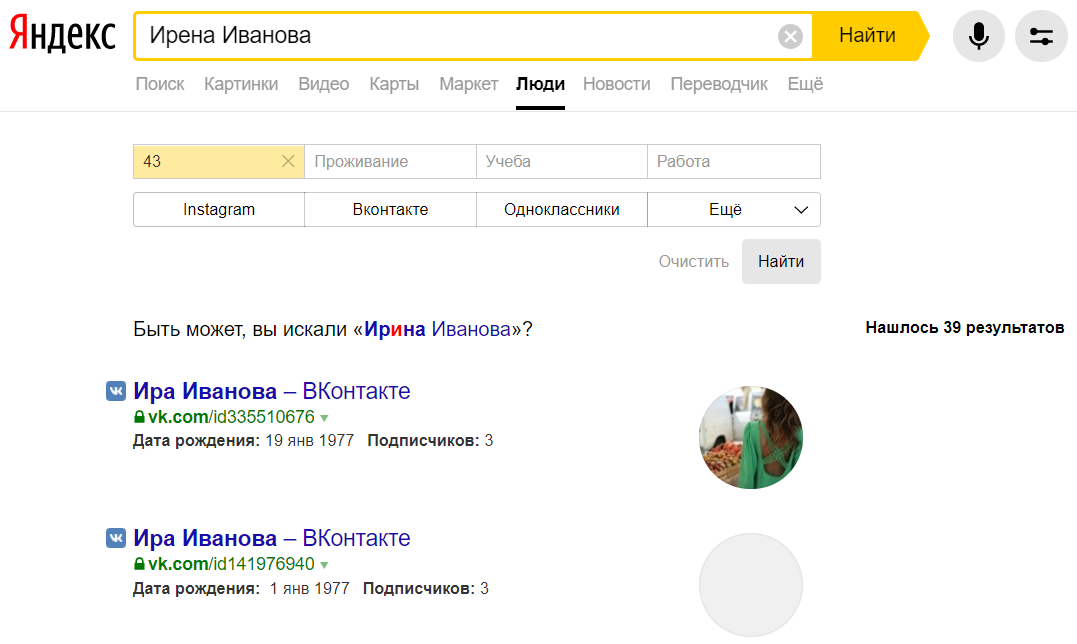Expand the Ещё item in top navigation
The height and width of the screenshot is (644, 1077).
click(x=805, y=84)
